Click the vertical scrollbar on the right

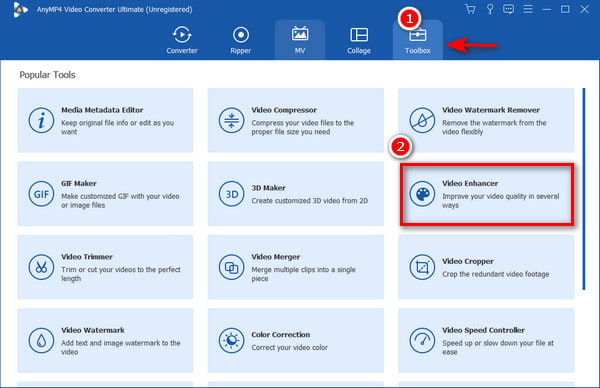click(x=584, y=189)
